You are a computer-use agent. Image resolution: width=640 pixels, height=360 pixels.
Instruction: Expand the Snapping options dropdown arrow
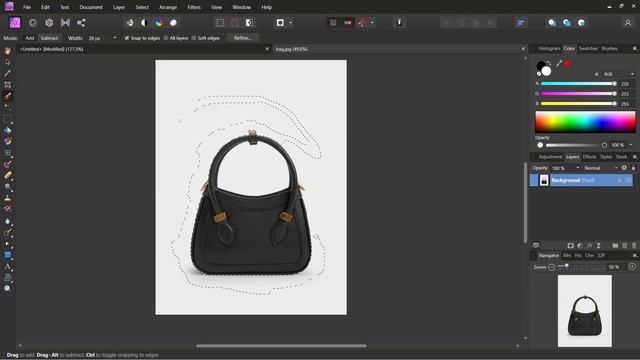coord(372,23)
